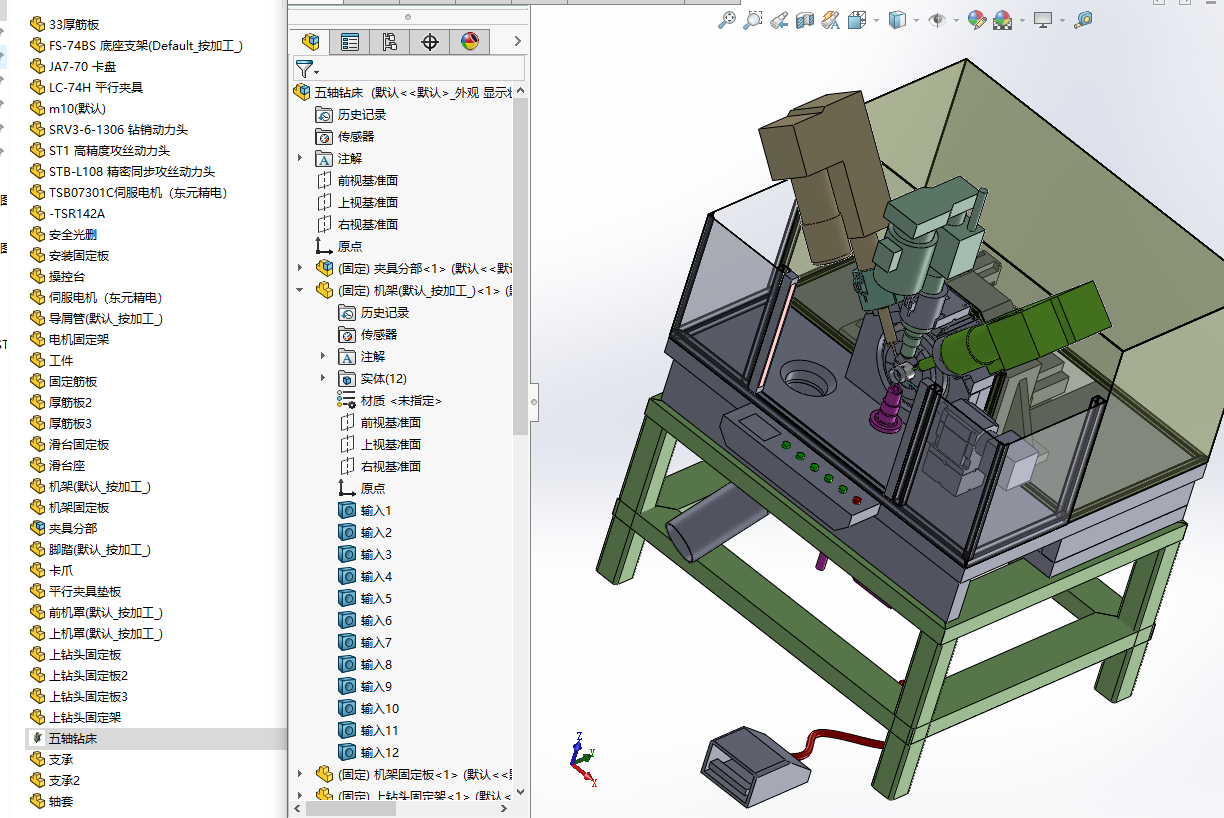This screenshot has width=1224, height=818.
Task: Open the Display Style dropdown arrow
Action: click(916, 20)
